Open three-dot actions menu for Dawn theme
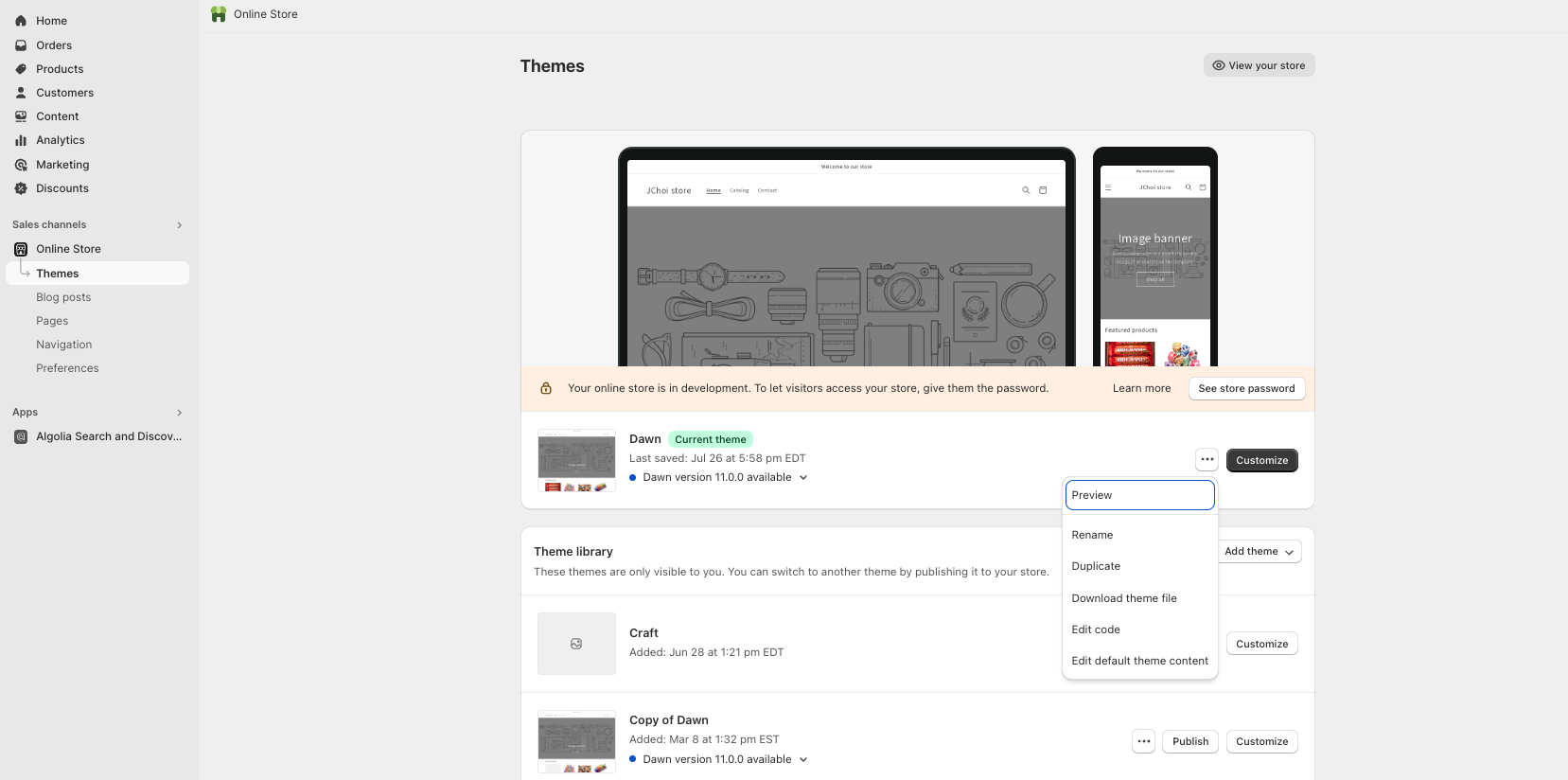 (x=1207, y=460)
